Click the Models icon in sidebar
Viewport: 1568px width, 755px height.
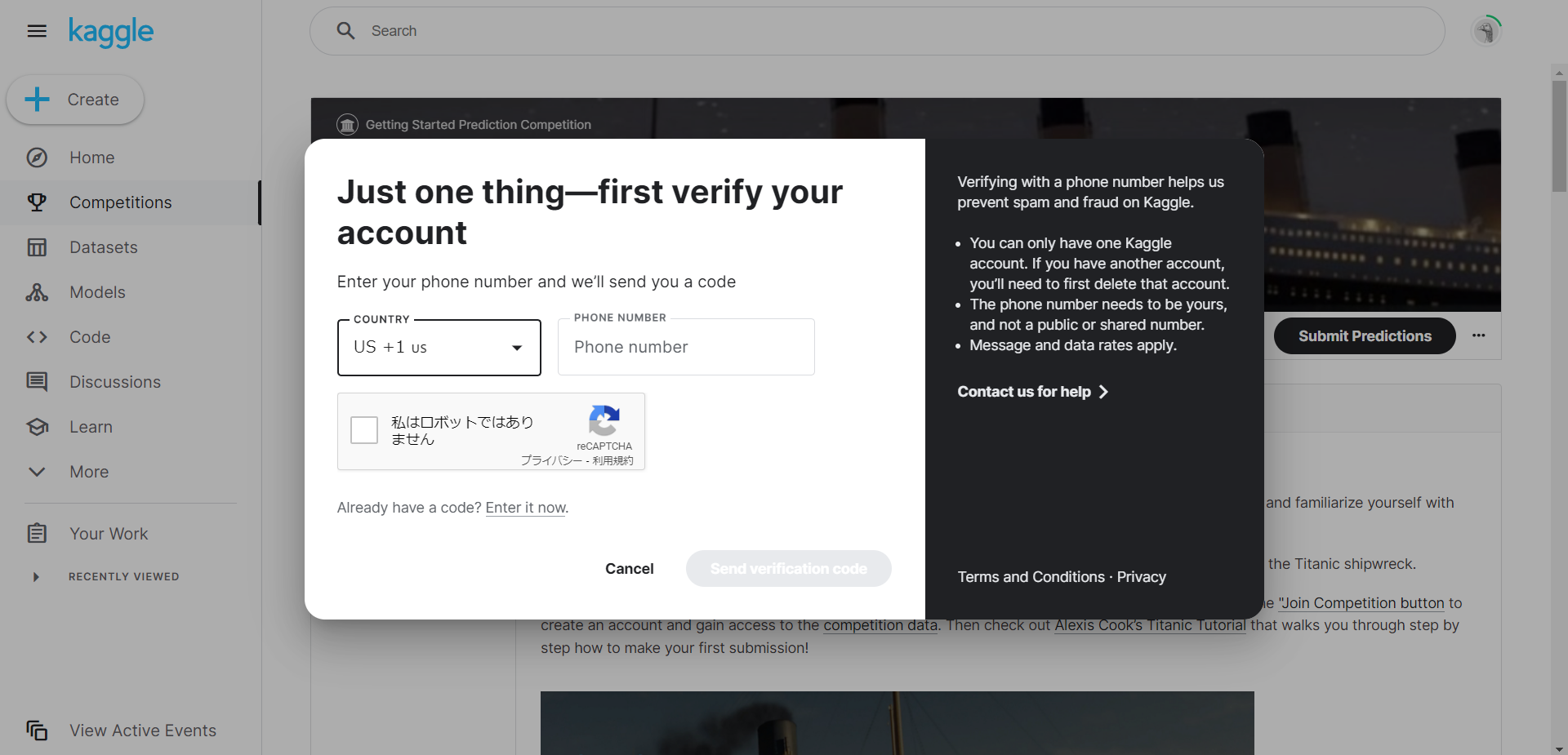tap(37, 292)
